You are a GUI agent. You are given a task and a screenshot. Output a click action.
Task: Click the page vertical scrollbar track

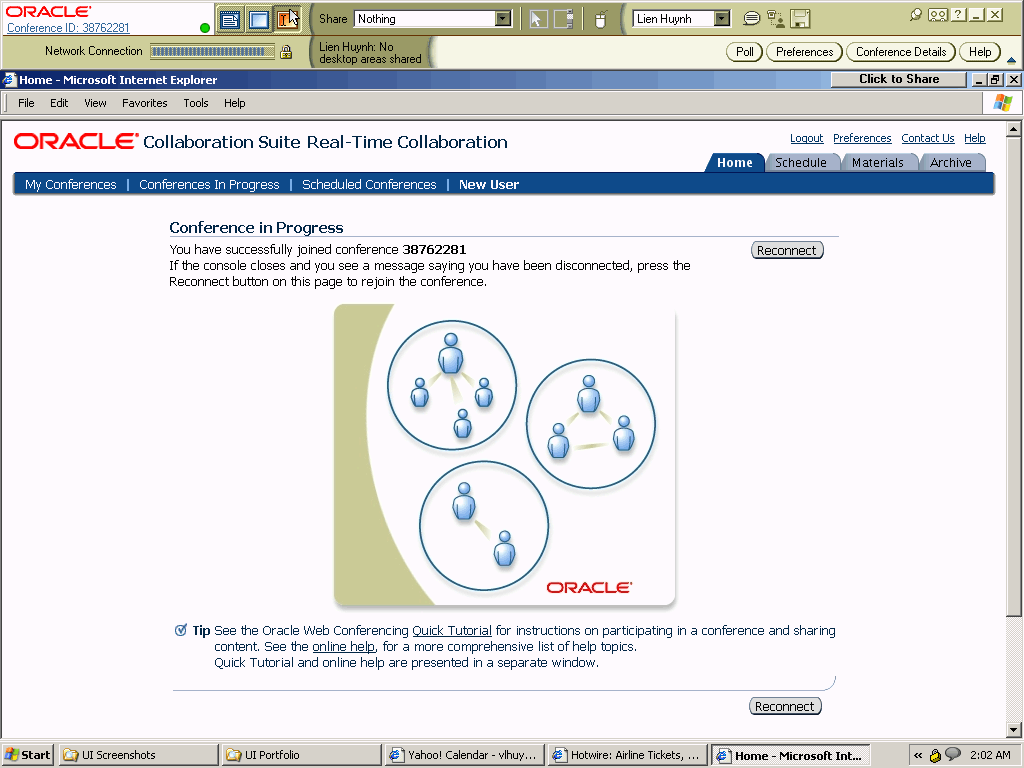click(1013, 669)
